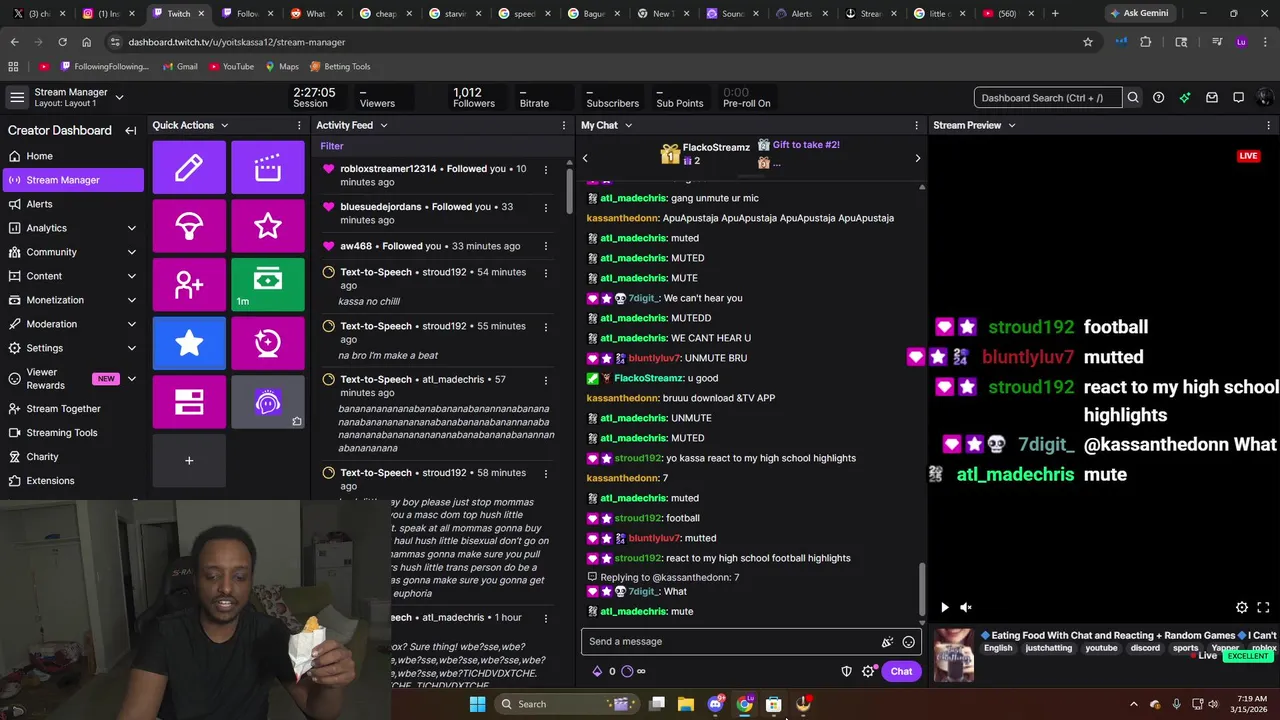Expand the Activity Feed header dropdown
Image resolution: width=1280 pixels, height=720 pixels.
coord(383,125)
